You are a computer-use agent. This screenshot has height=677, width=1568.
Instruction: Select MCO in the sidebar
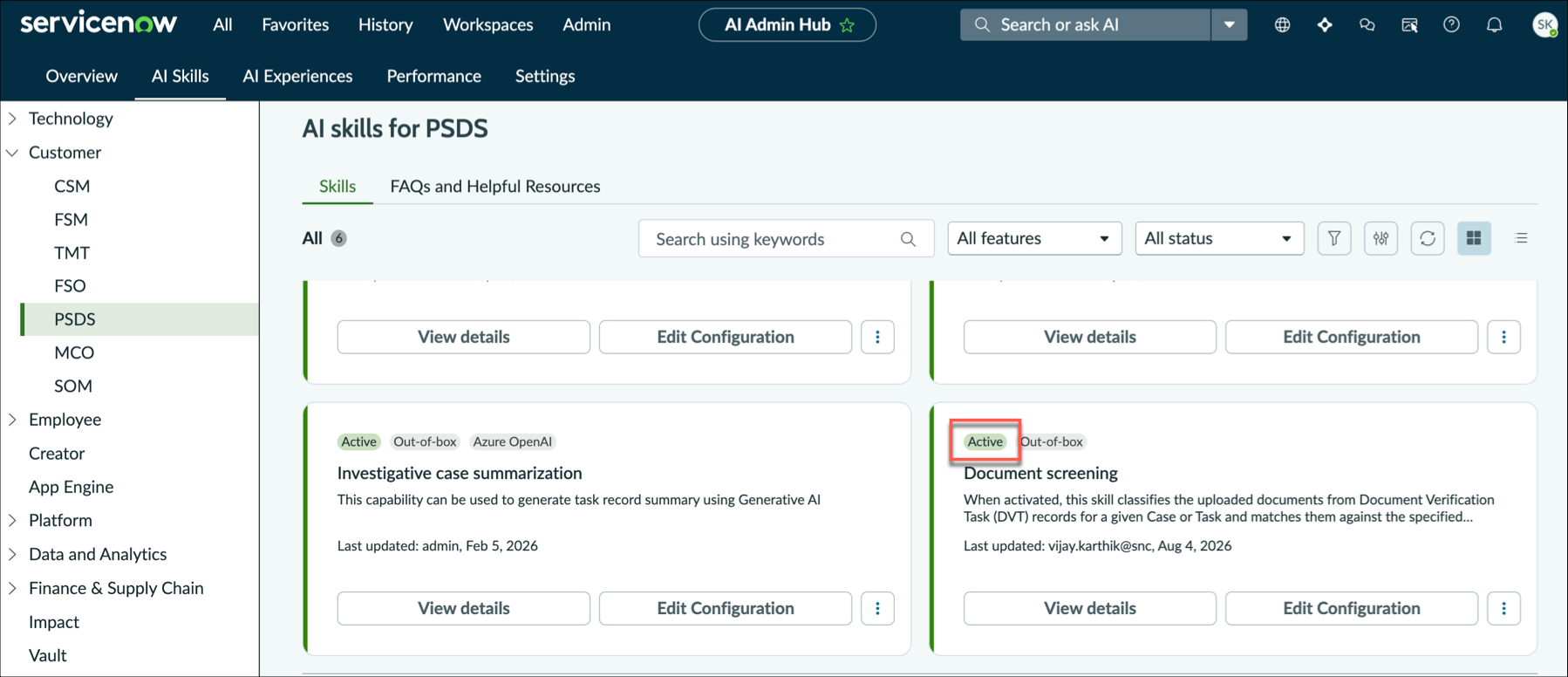tap(74, 352)
